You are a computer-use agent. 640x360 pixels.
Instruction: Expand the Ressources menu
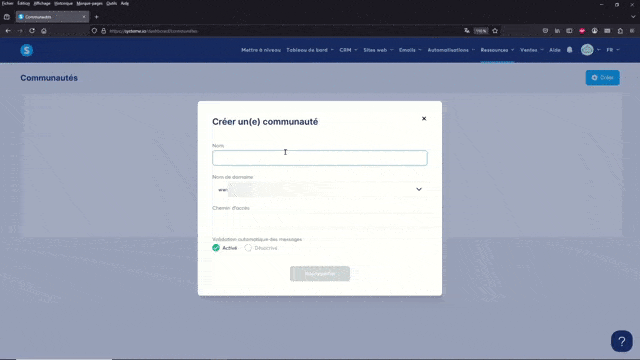coord(497,50)
